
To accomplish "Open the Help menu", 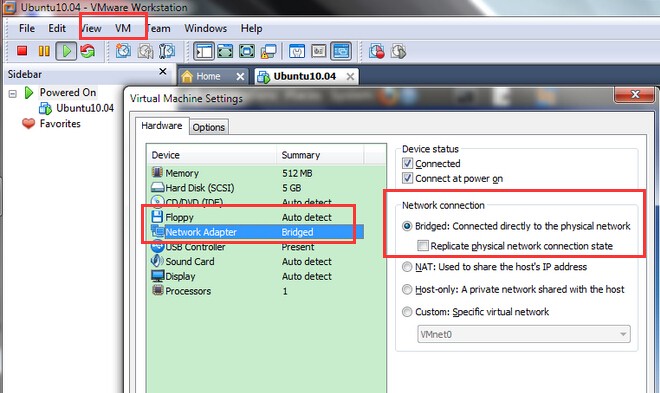I will click(251, 28).
